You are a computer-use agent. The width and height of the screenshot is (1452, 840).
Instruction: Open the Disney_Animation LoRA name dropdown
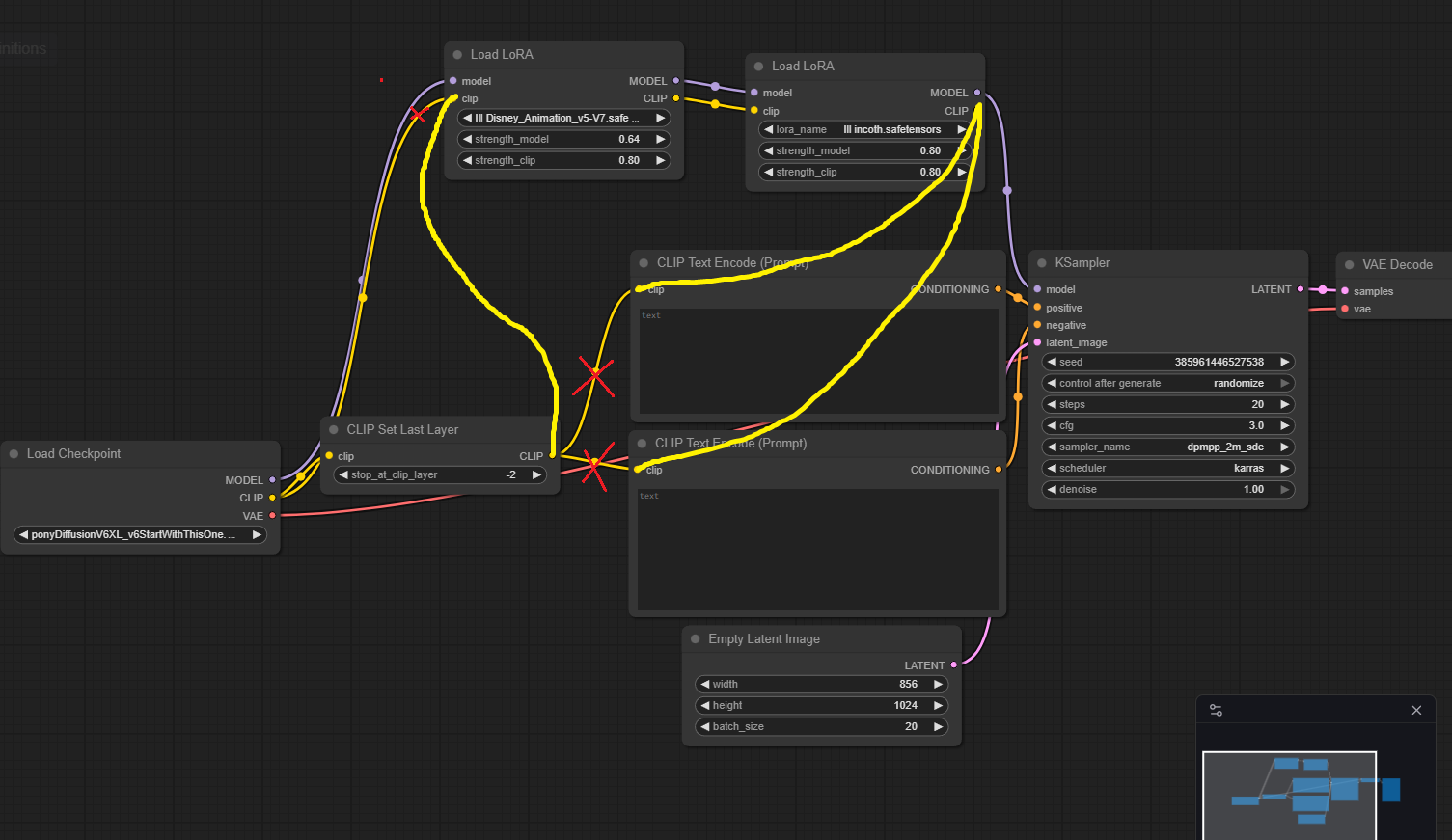coord(564,119)
